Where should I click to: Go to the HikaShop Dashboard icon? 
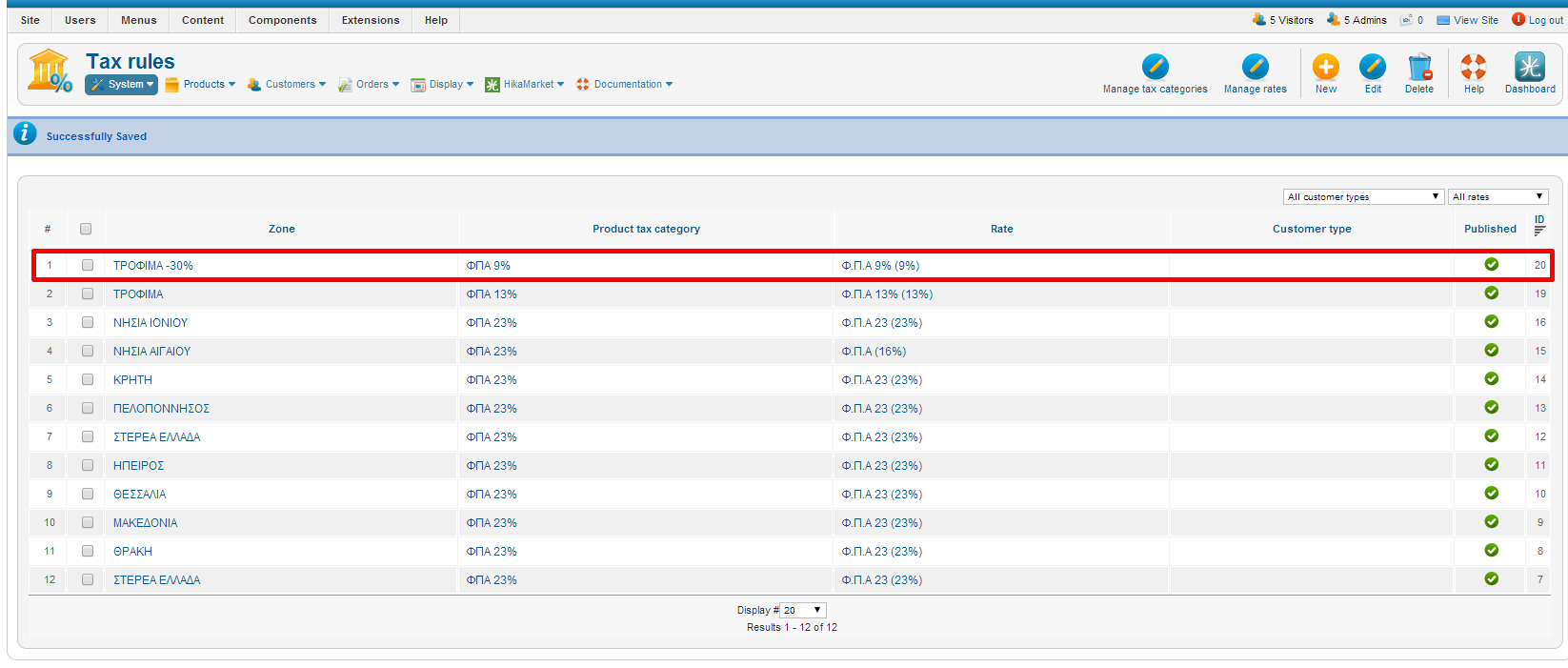[1529, 67]
